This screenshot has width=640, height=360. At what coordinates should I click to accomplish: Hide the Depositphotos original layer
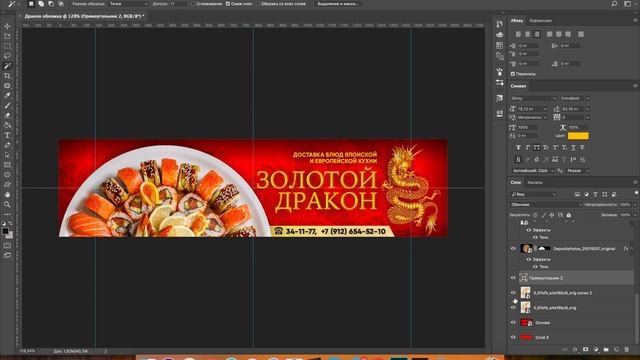(513, 249)
